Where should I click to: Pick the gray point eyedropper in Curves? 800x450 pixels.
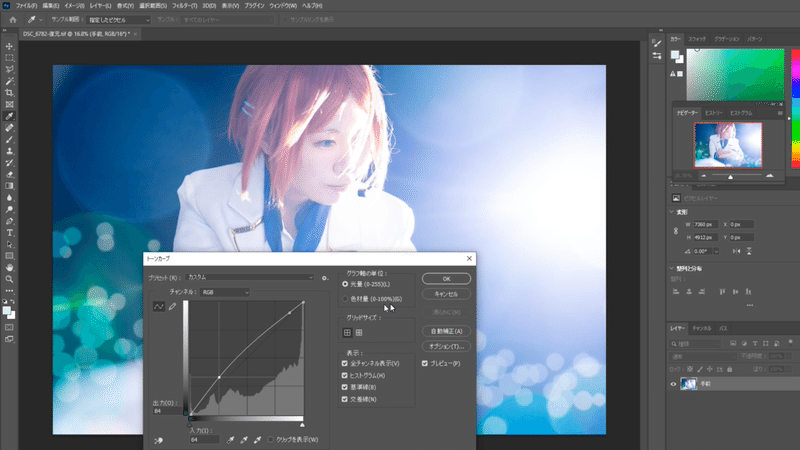[x=244, y=440]
